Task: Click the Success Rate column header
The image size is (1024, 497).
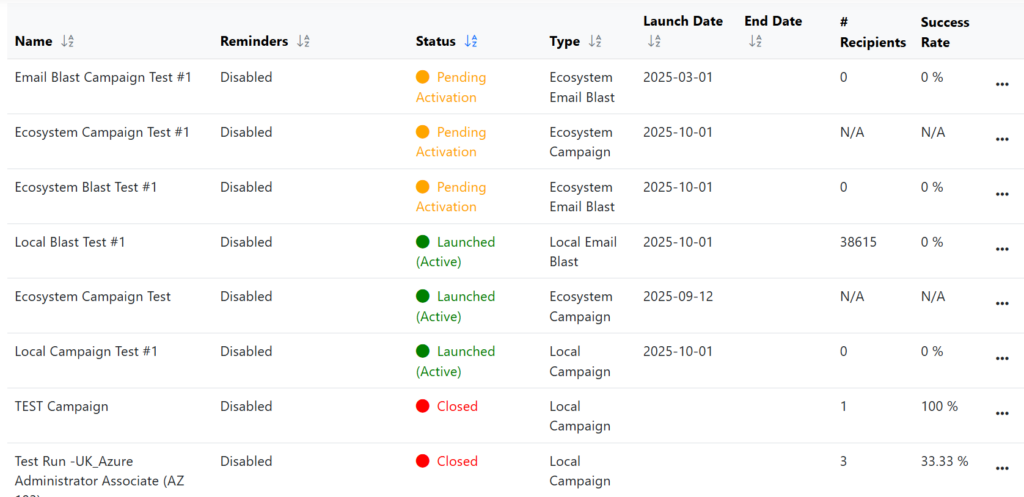Action: tap(944, 32)
